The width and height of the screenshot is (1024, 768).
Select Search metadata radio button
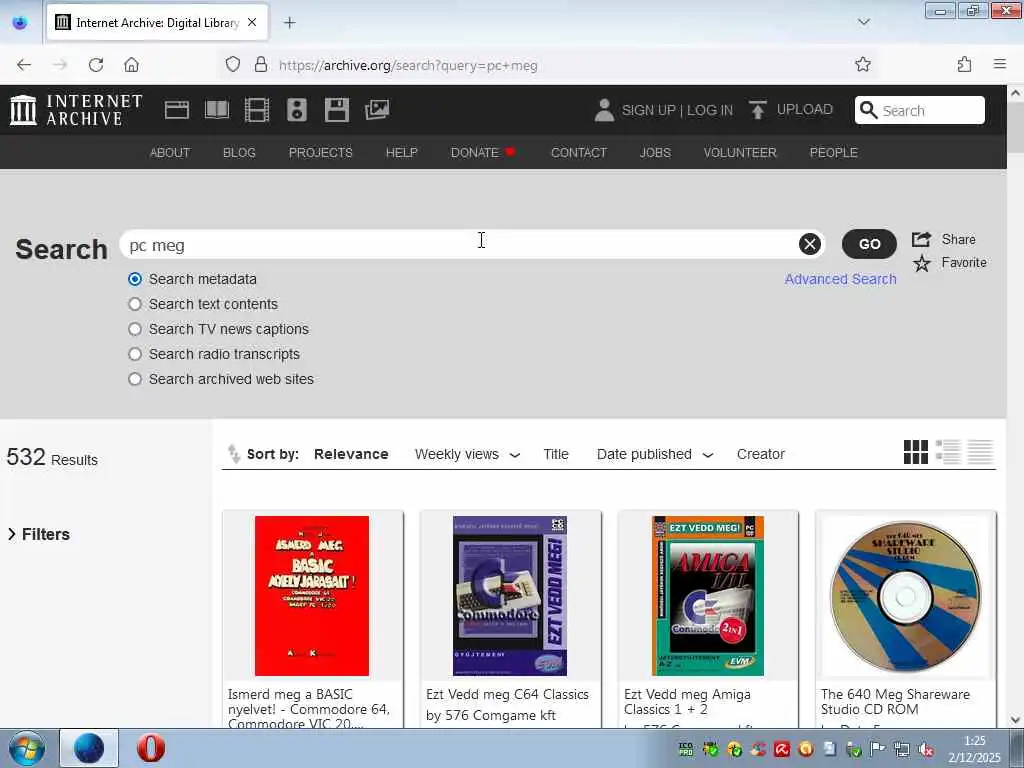tap(135, 279)
